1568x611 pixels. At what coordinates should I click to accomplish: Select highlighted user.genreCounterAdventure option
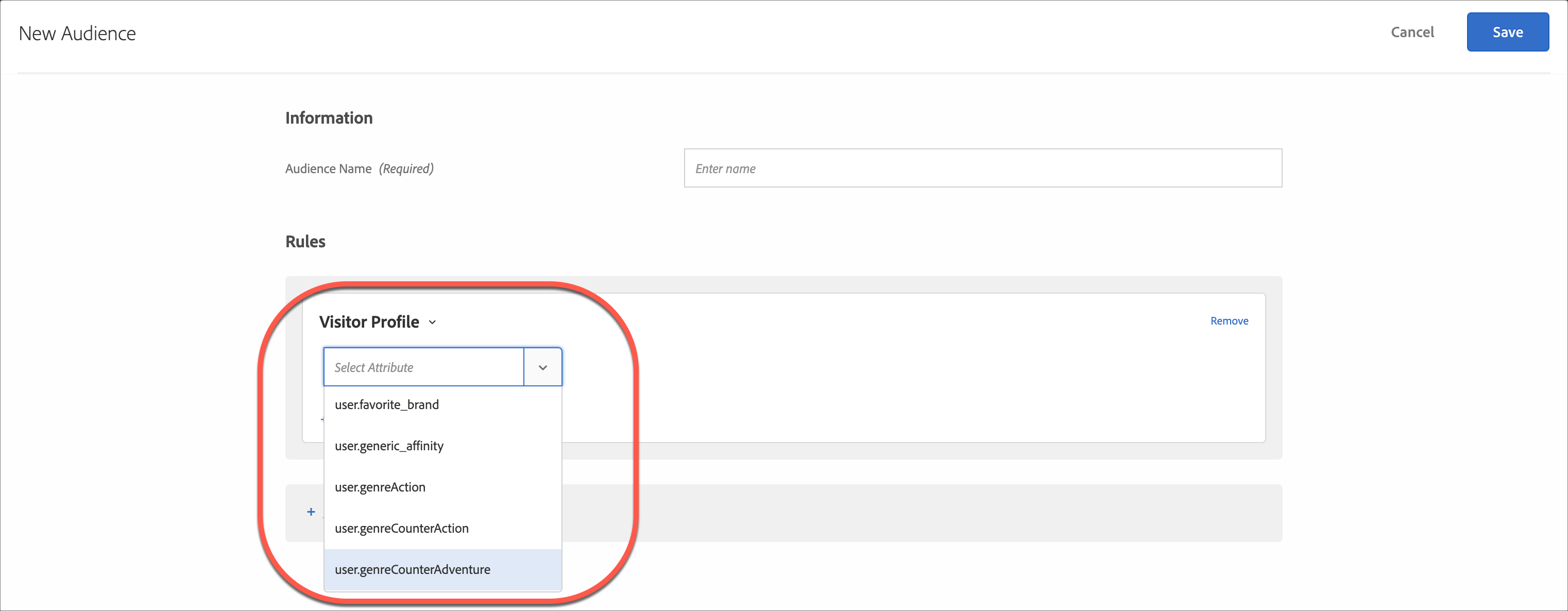coord(412,570)
